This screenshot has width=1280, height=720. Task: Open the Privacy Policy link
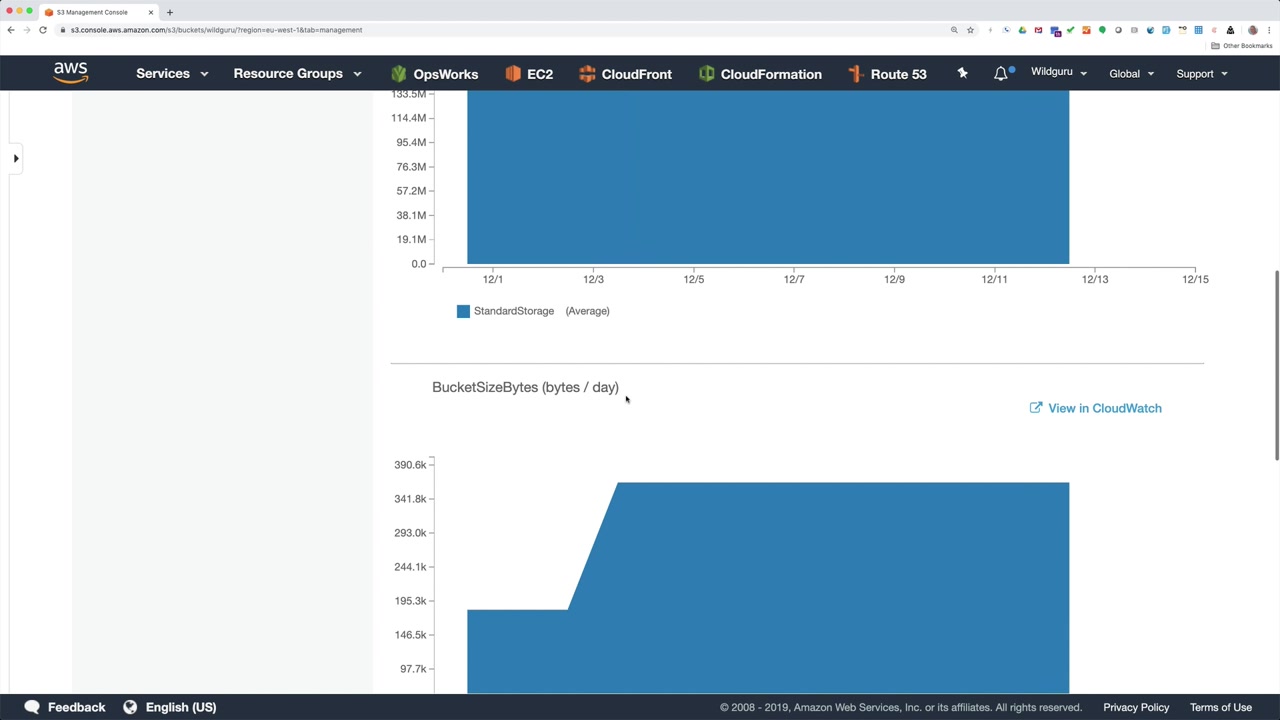pyautogui.click(x=1136, y=707)
